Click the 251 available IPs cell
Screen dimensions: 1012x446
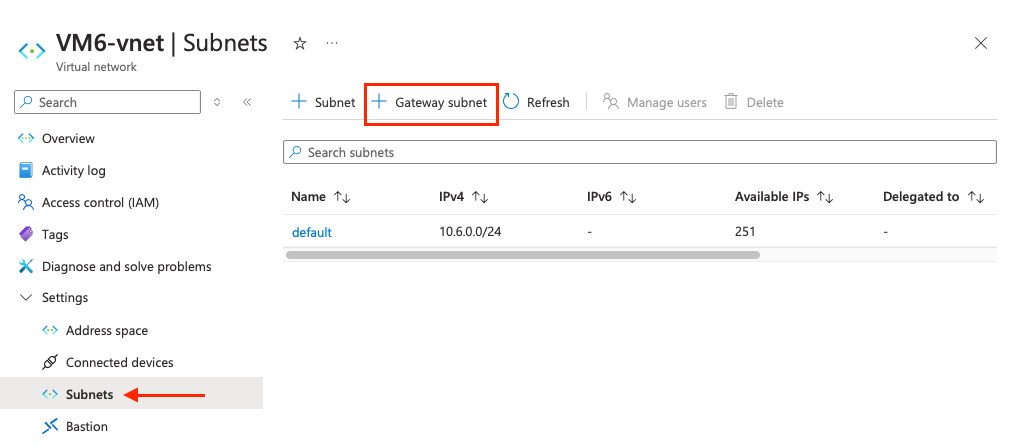pyautogui.click(x=745, y=231)
